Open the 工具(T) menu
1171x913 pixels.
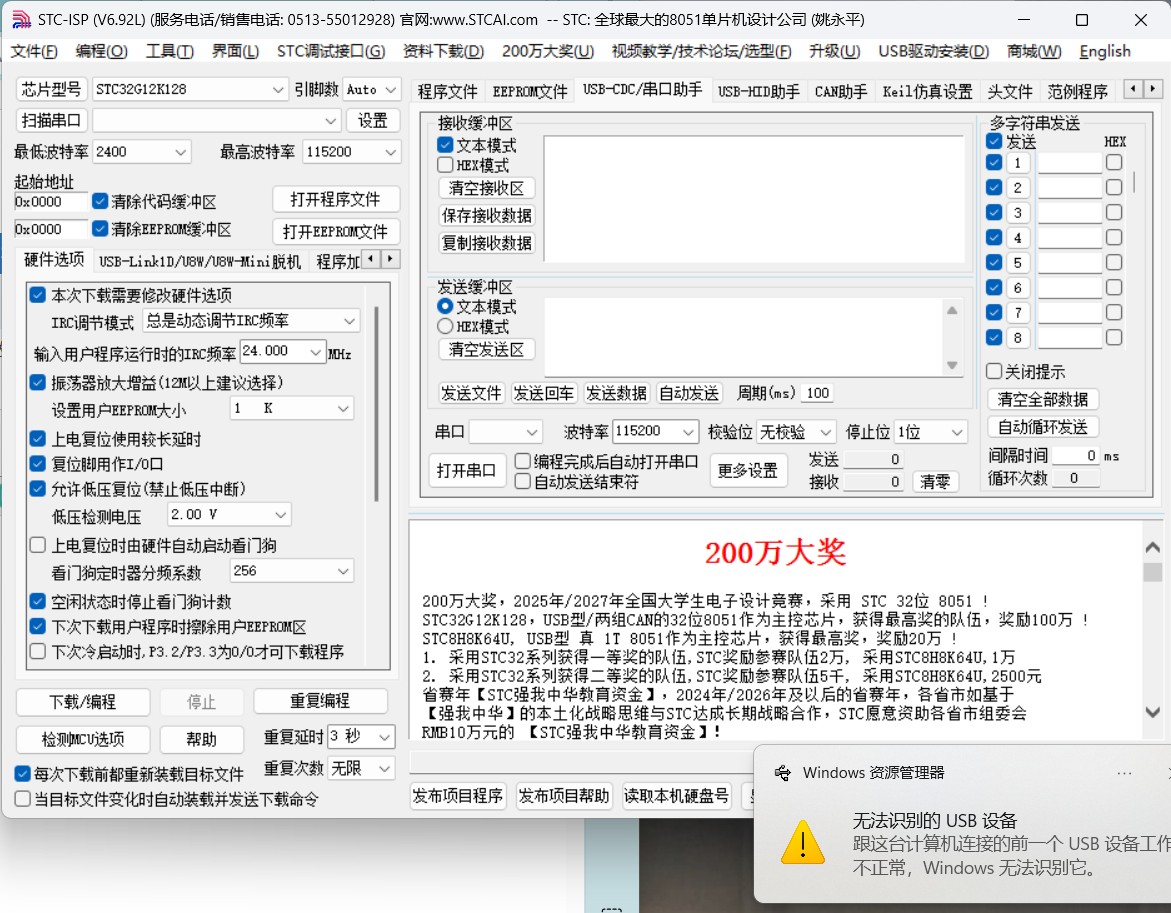(170, 52)
